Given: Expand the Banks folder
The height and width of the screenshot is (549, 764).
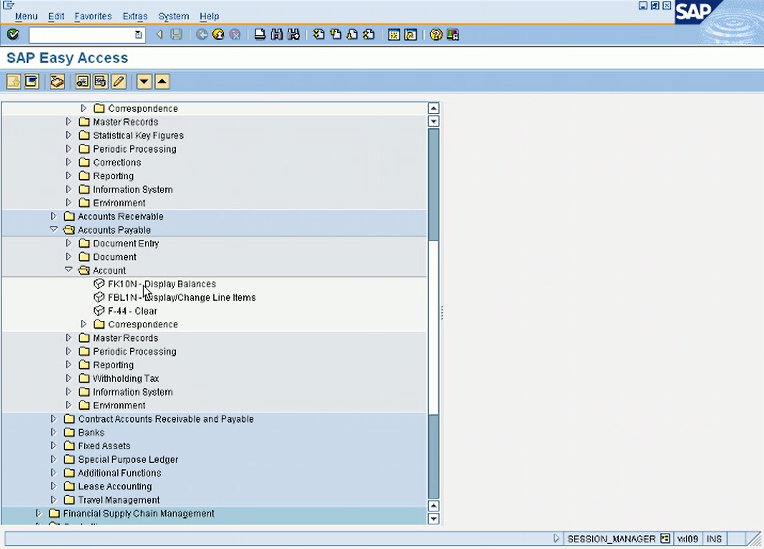Looking at the screenshot, I should tap(54, 432).
